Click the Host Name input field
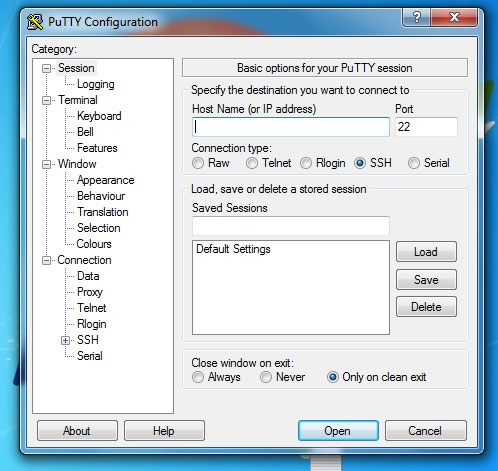The image size is (498, 471). (291, 127)
